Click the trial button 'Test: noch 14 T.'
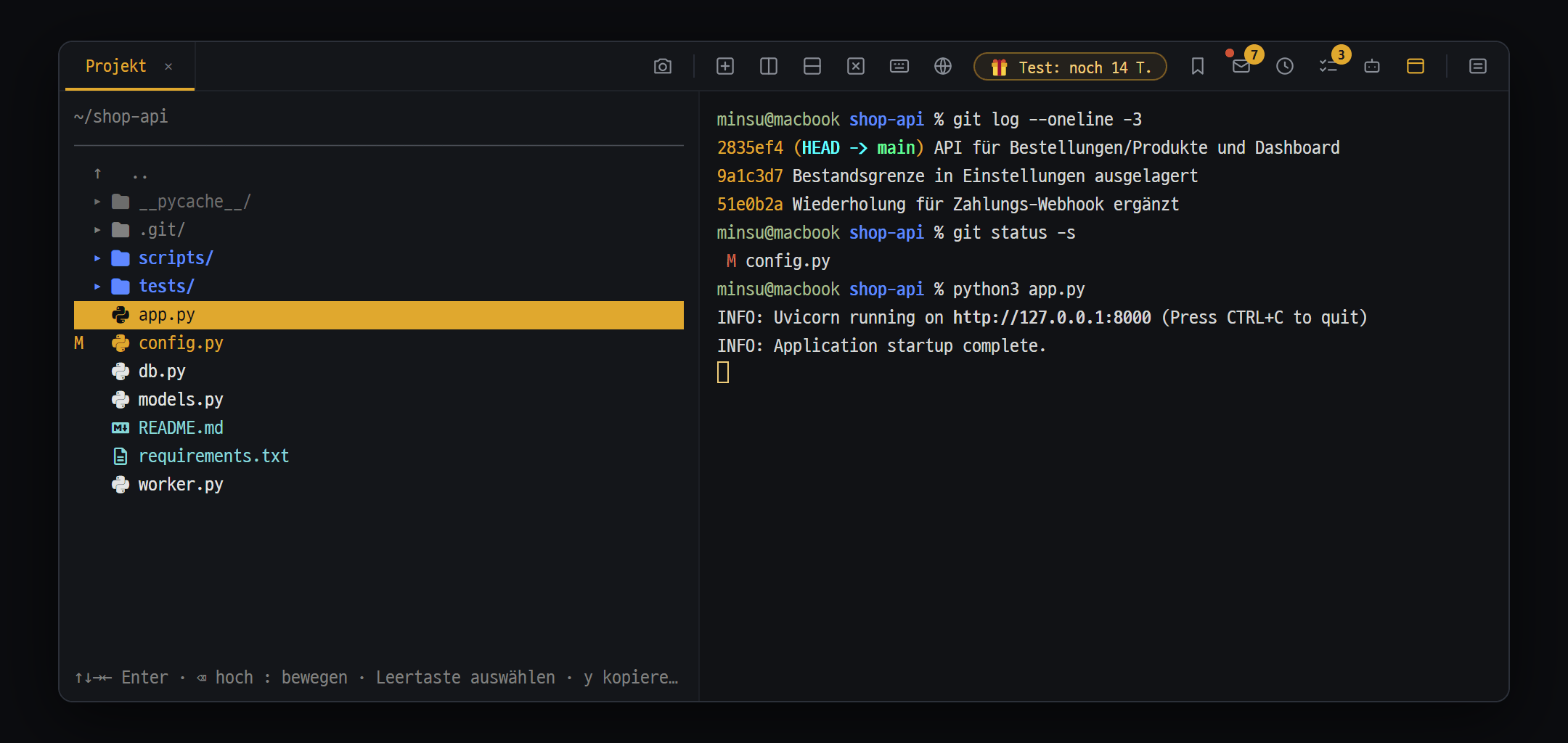The image size is (1568, 743). tap(1070, 67)
